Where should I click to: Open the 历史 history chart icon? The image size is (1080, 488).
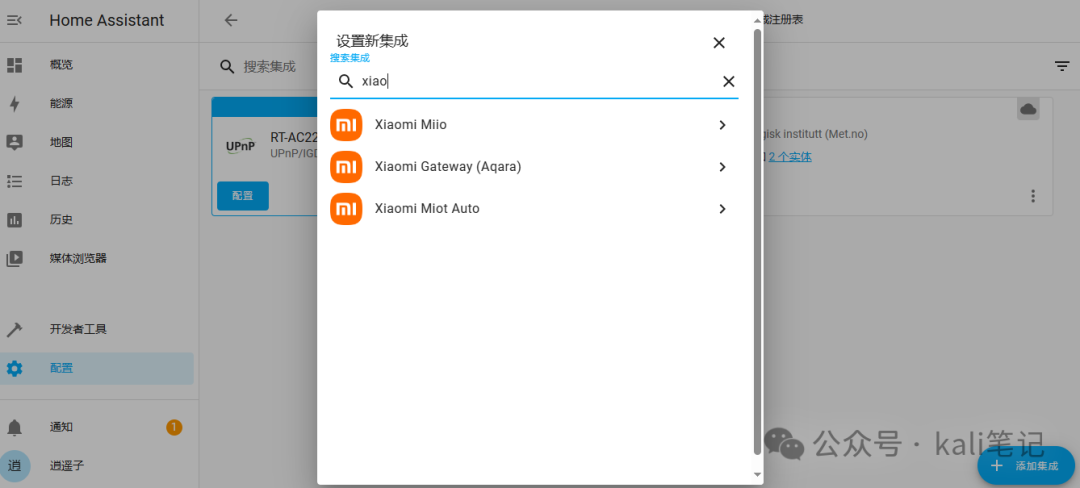(x=14, y=220)
